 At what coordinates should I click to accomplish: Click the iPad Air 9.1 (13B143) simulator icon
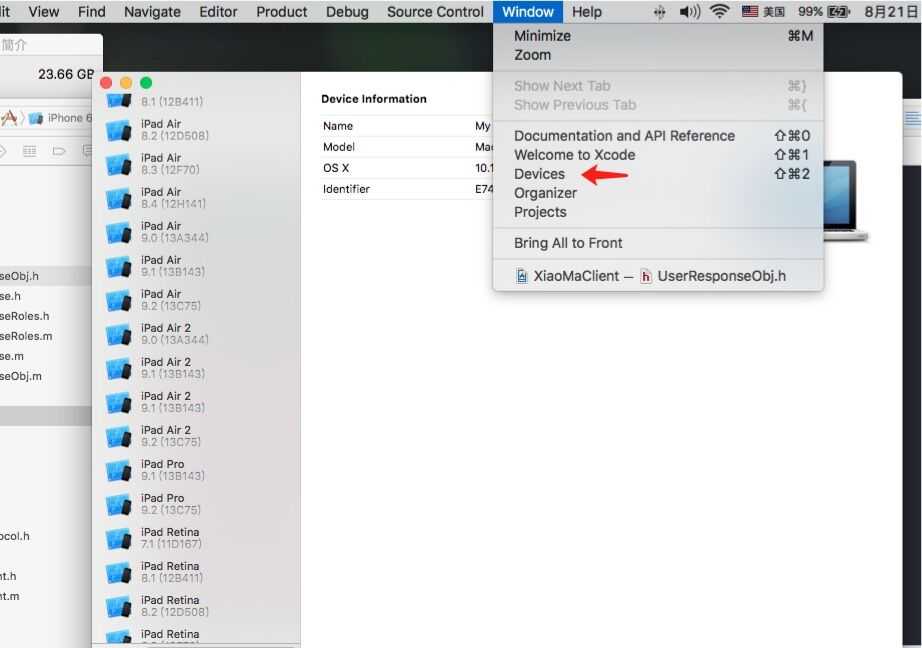pyautogui.click(x=119, y=267)
